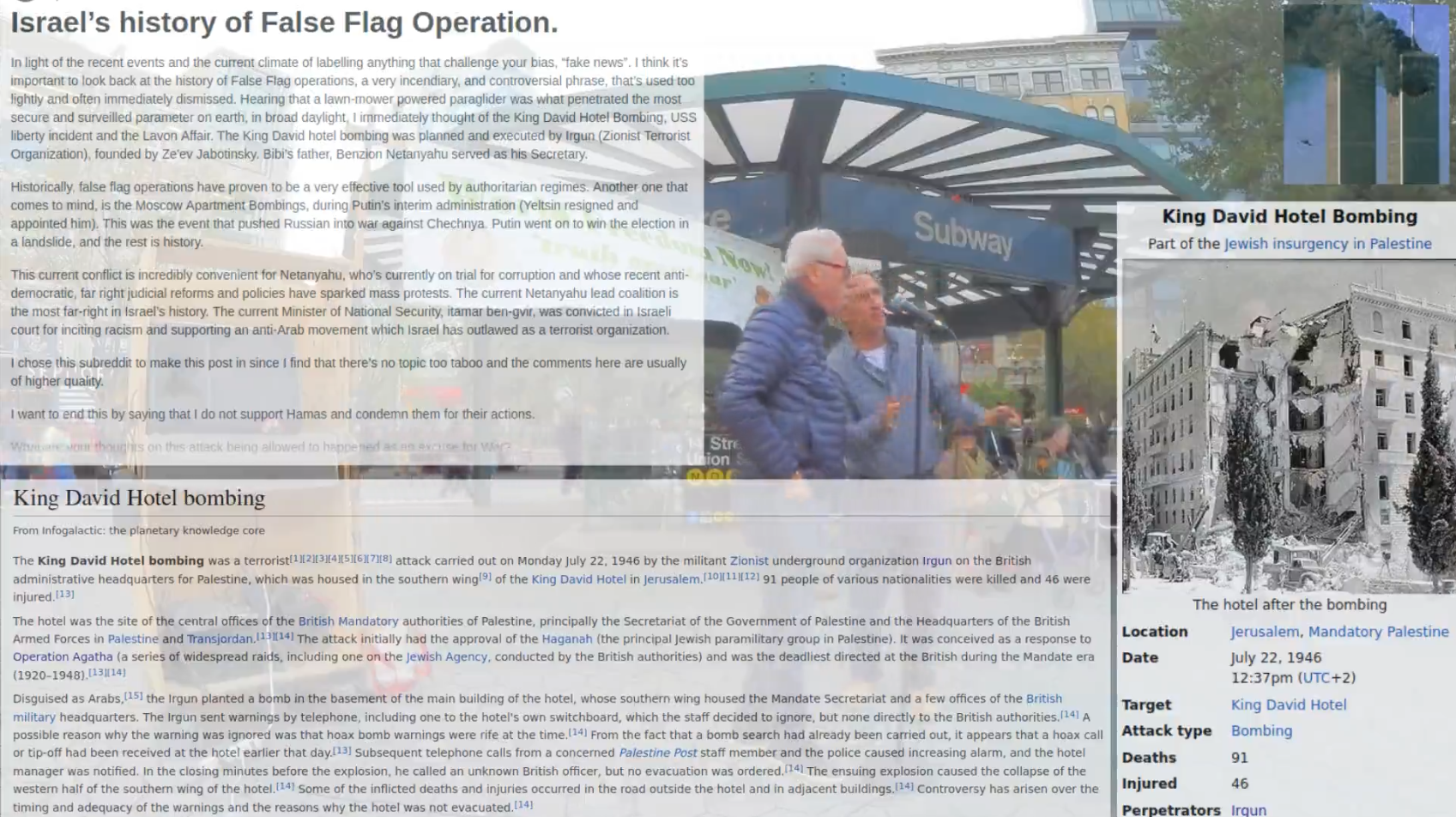Click the Twin Towers image thumbnail
This screenshot has width=1456, height=817.
(1366, 94)
